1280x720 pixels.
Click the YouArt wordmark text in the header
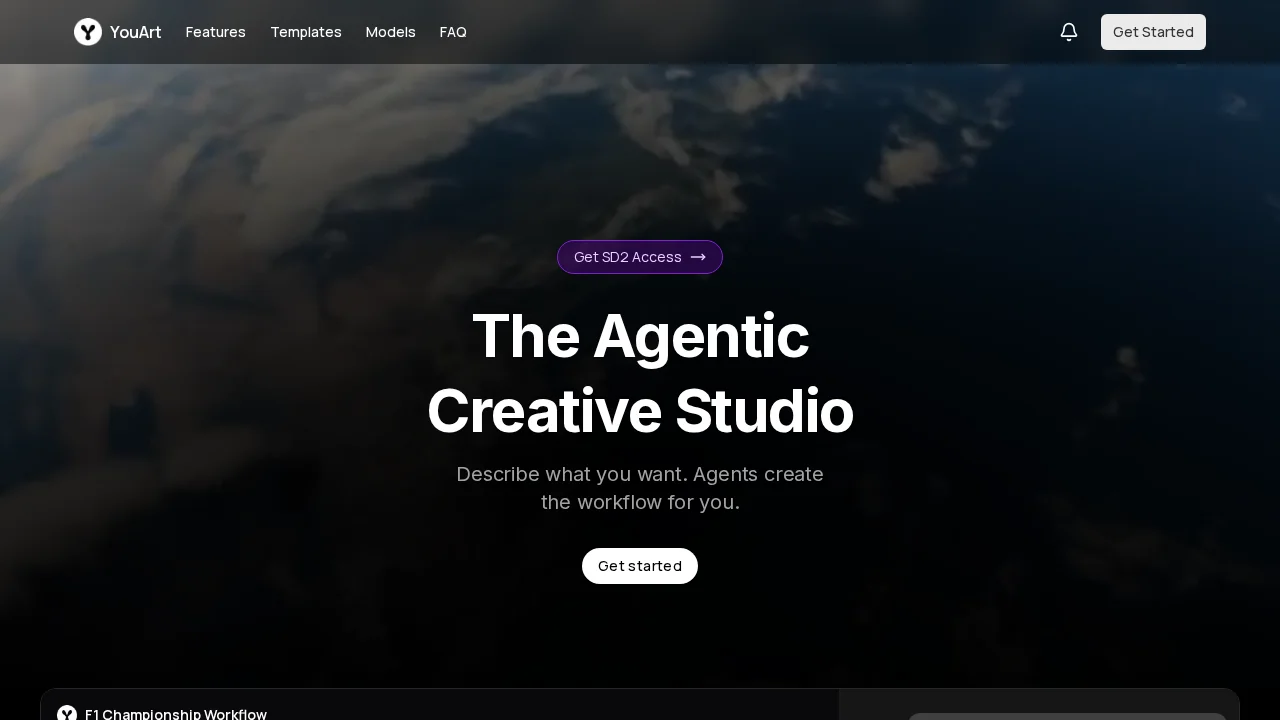tap(135, 32)
